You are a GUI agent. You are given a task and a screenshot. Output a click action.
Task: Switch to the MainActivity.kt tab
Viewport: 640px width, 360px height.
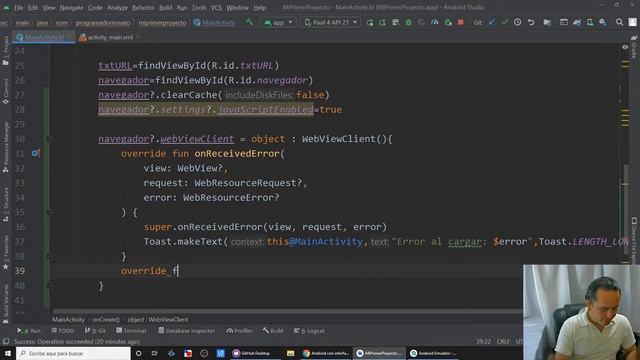[44, 37]
